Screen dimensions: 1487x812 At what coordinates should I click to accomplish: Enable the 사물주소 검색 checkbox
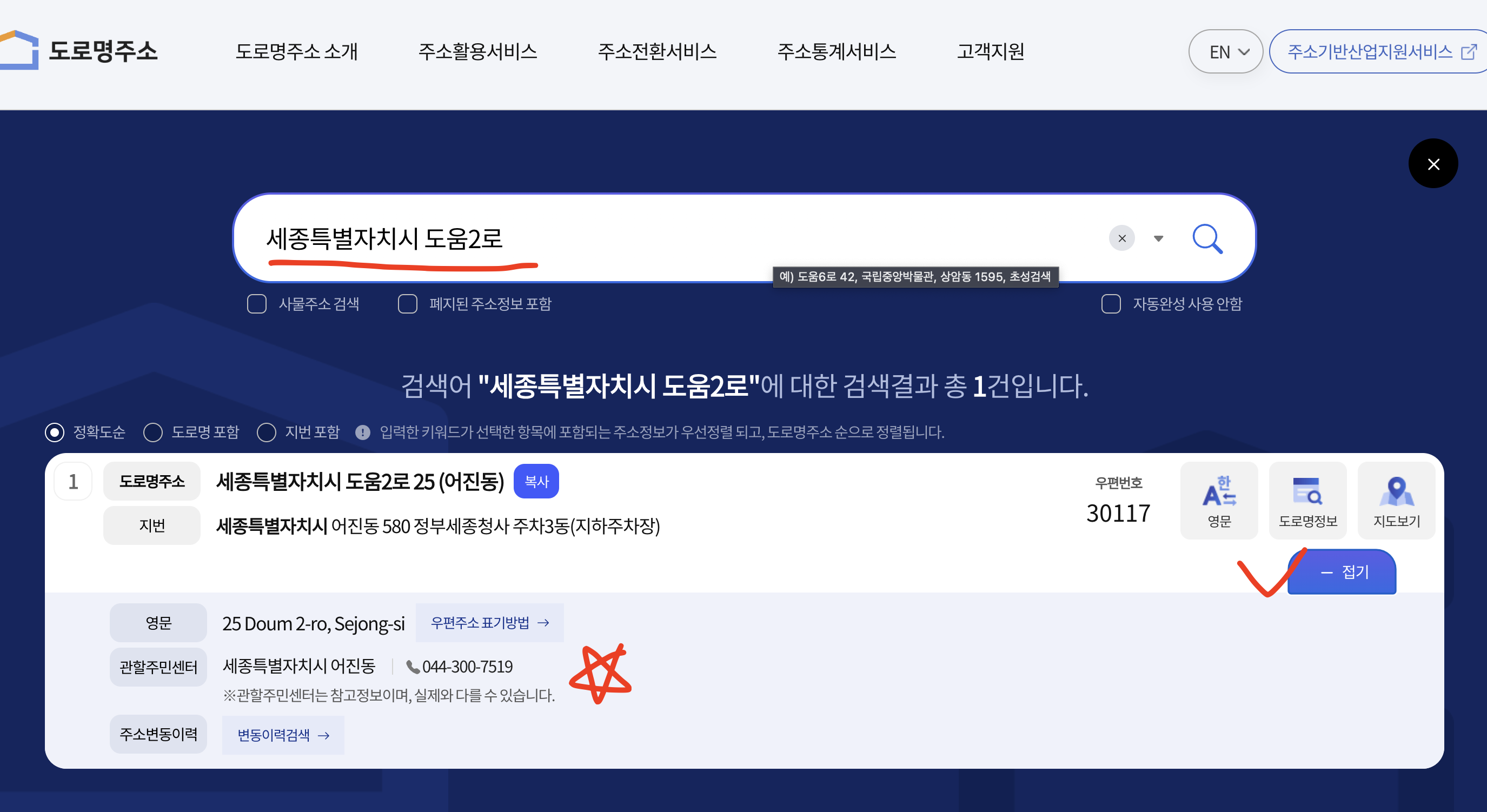coord(256,304)
